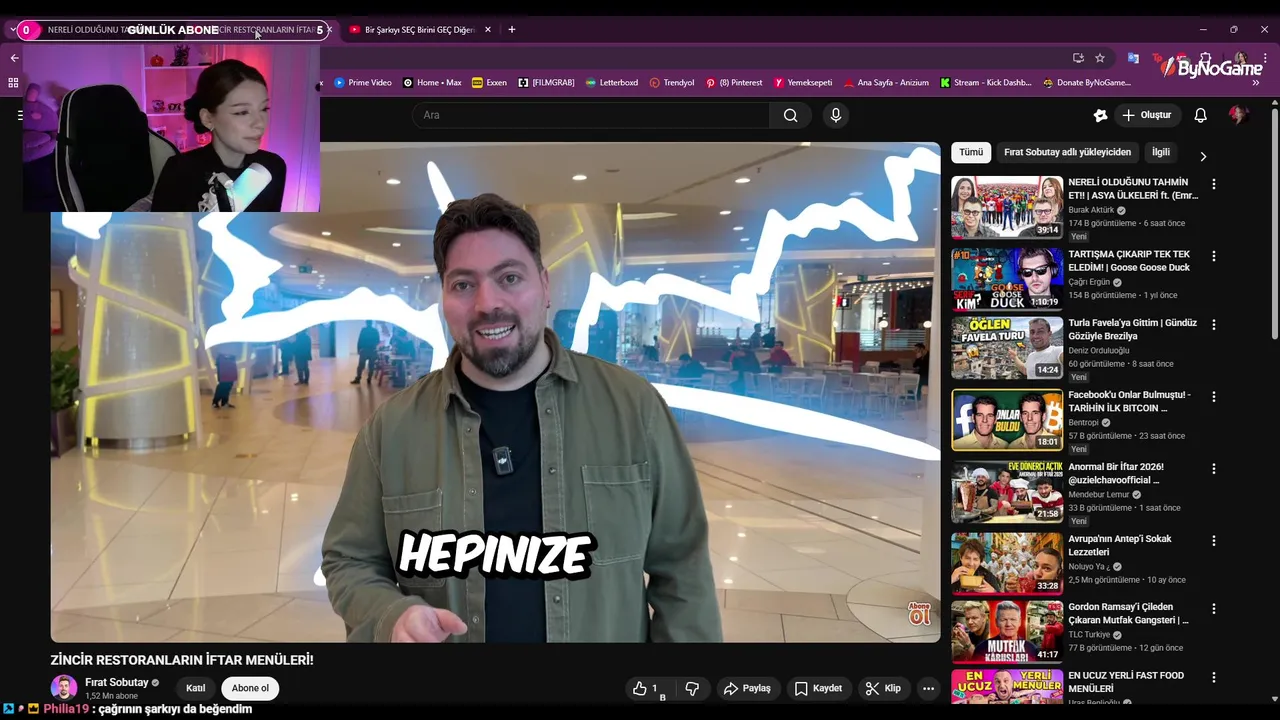Subscribe with Abone ol button
Image resolution: width=1280 pixels, height=720 pixels.
tap(250, 688)
